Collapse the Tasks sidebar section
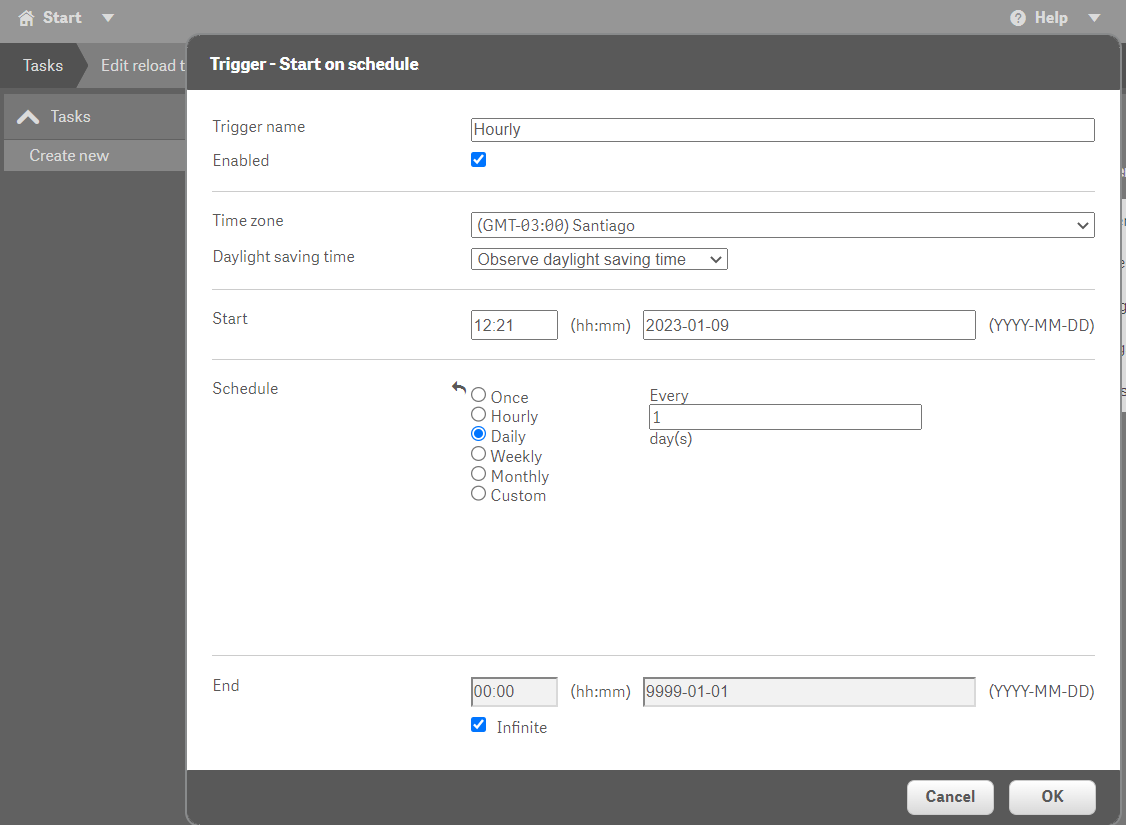Viewport: 1126px width, 825px height. (x=28, y=116)
